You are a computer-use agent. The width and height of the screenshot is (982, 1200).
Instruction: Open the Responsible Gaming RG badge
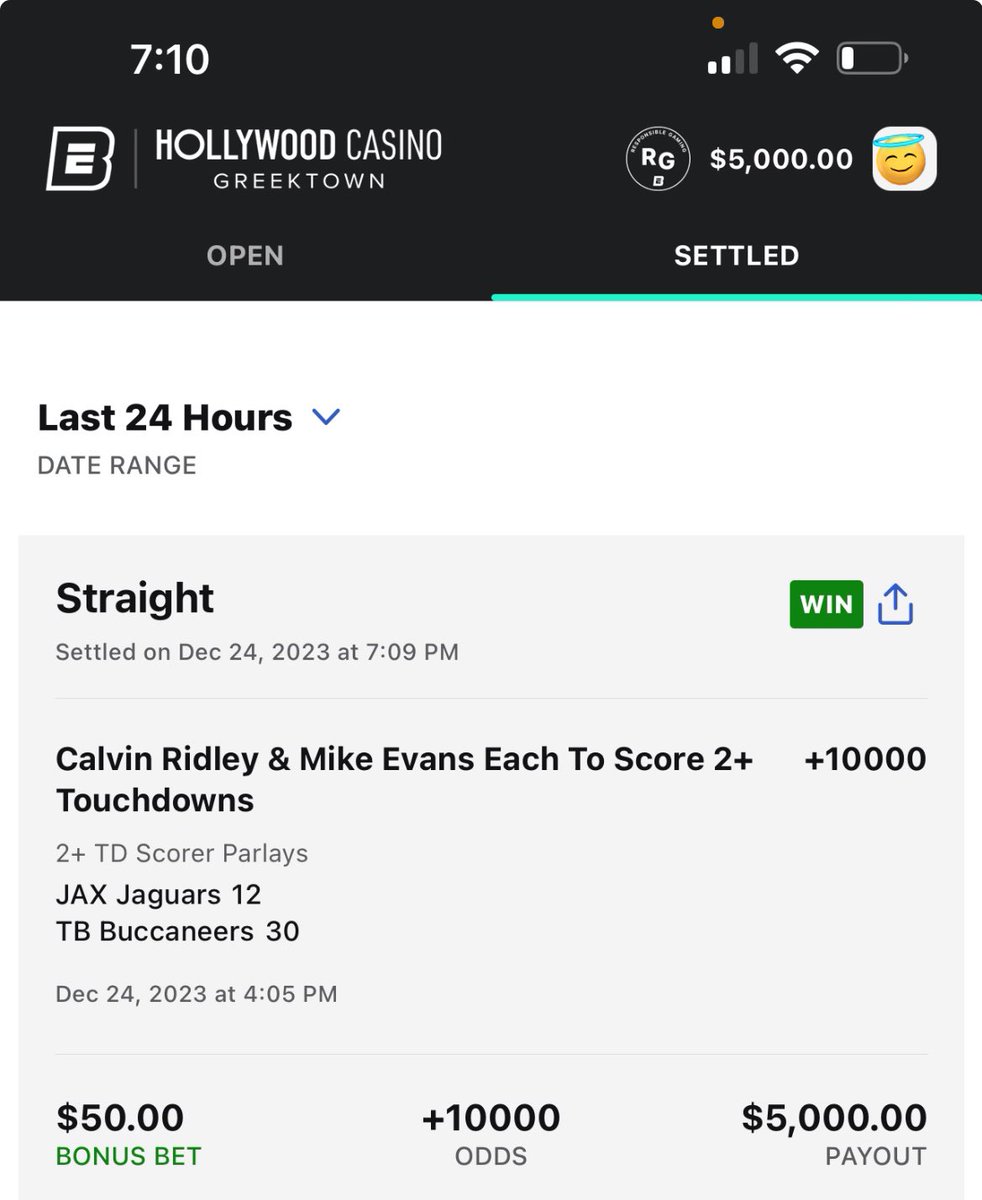pos(658,159)
